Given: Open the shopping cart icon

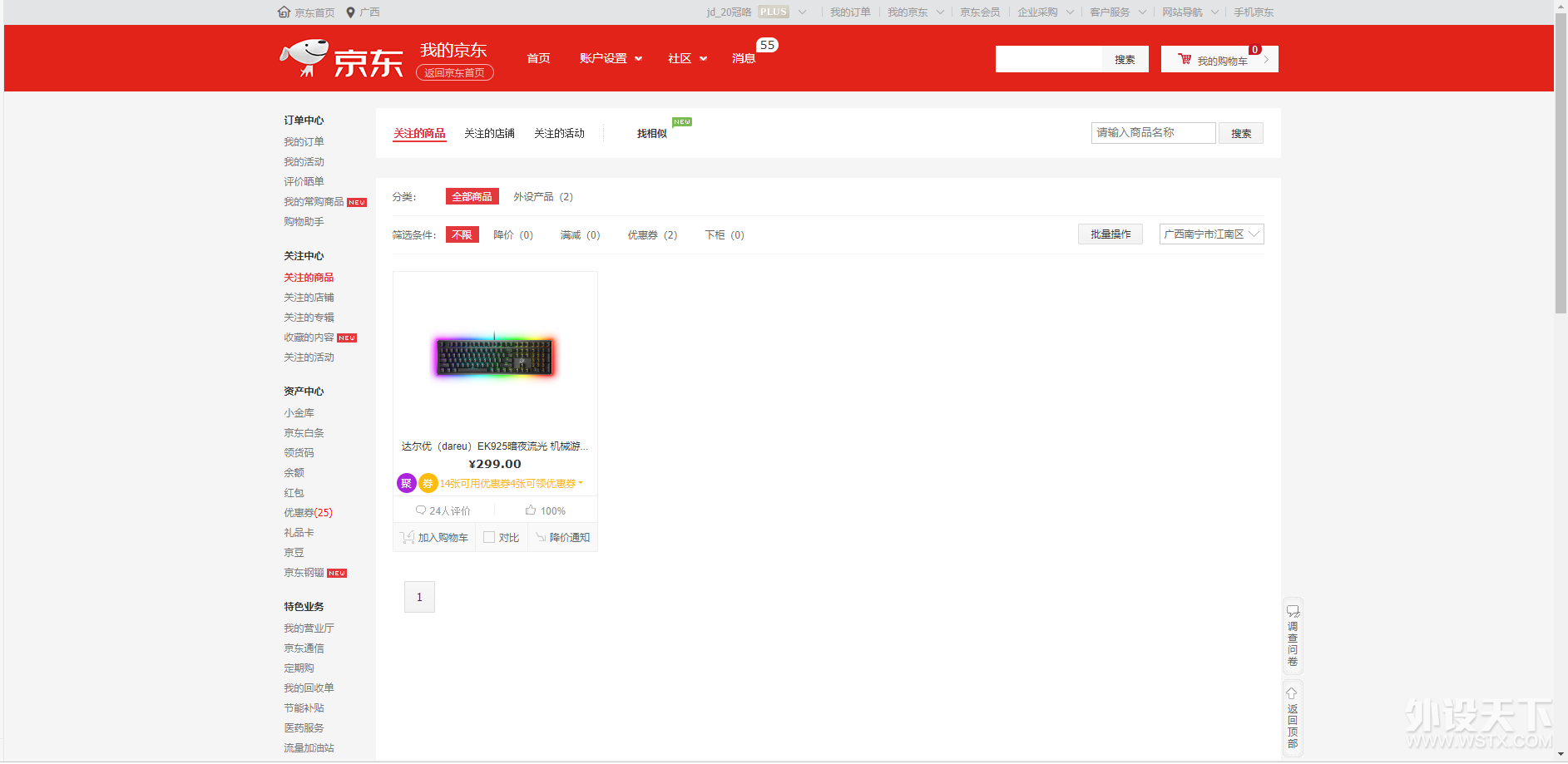Looking at the screenshot, I should 1185,59.
